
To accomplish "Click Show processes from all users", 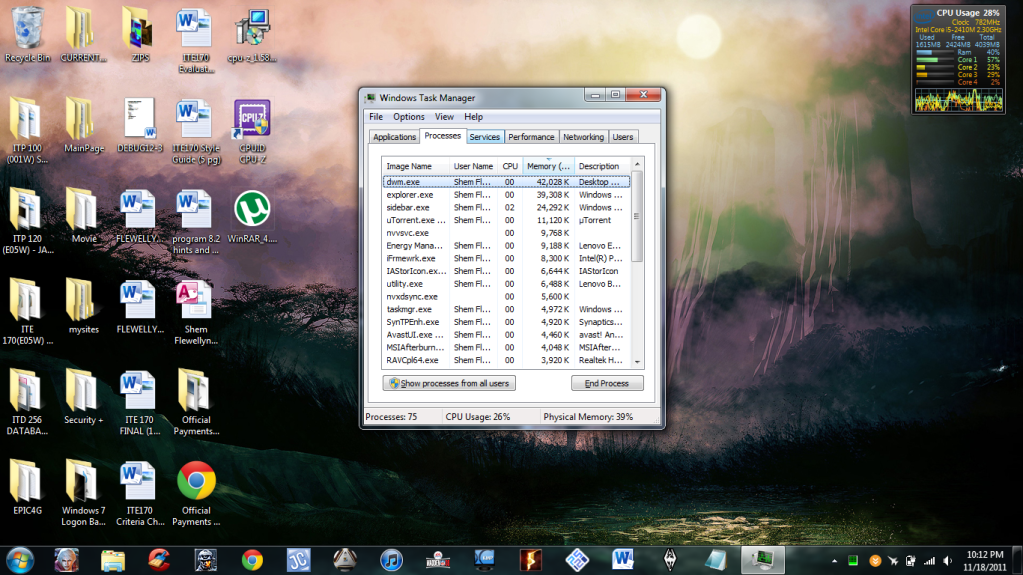I will (449, 383).
